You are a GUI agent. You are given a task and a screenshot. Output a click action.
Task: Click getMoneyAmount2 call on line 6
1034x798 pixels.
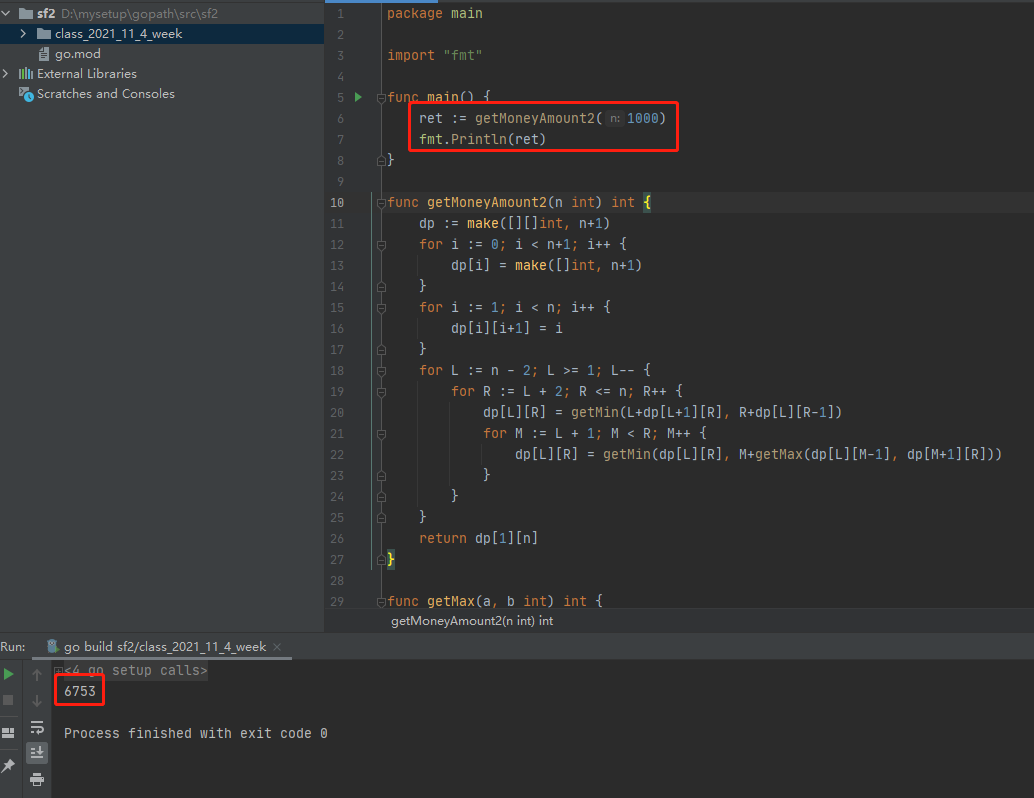click(535, 119)
